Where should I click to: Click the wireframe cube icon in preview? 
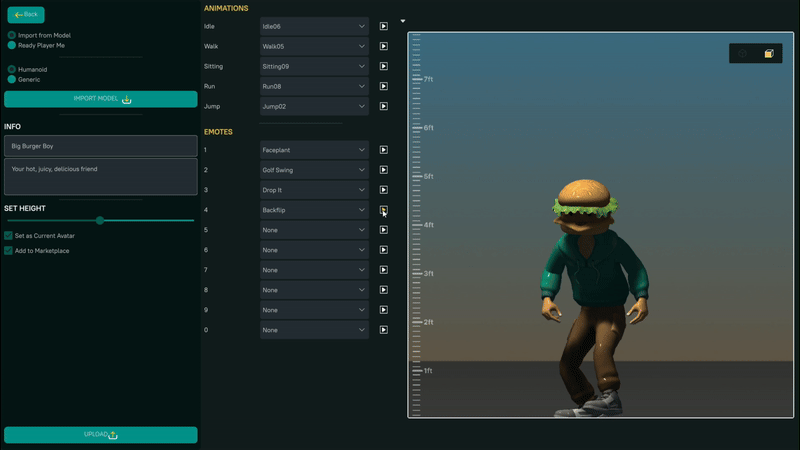(743, 54)
